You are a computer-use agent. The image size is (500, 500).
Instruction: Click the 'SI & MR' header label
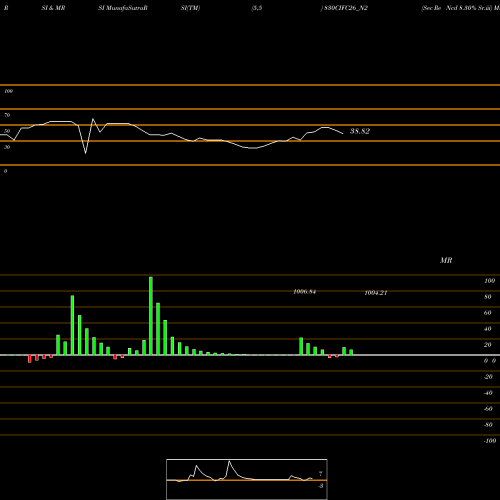[x=53, y=8]
